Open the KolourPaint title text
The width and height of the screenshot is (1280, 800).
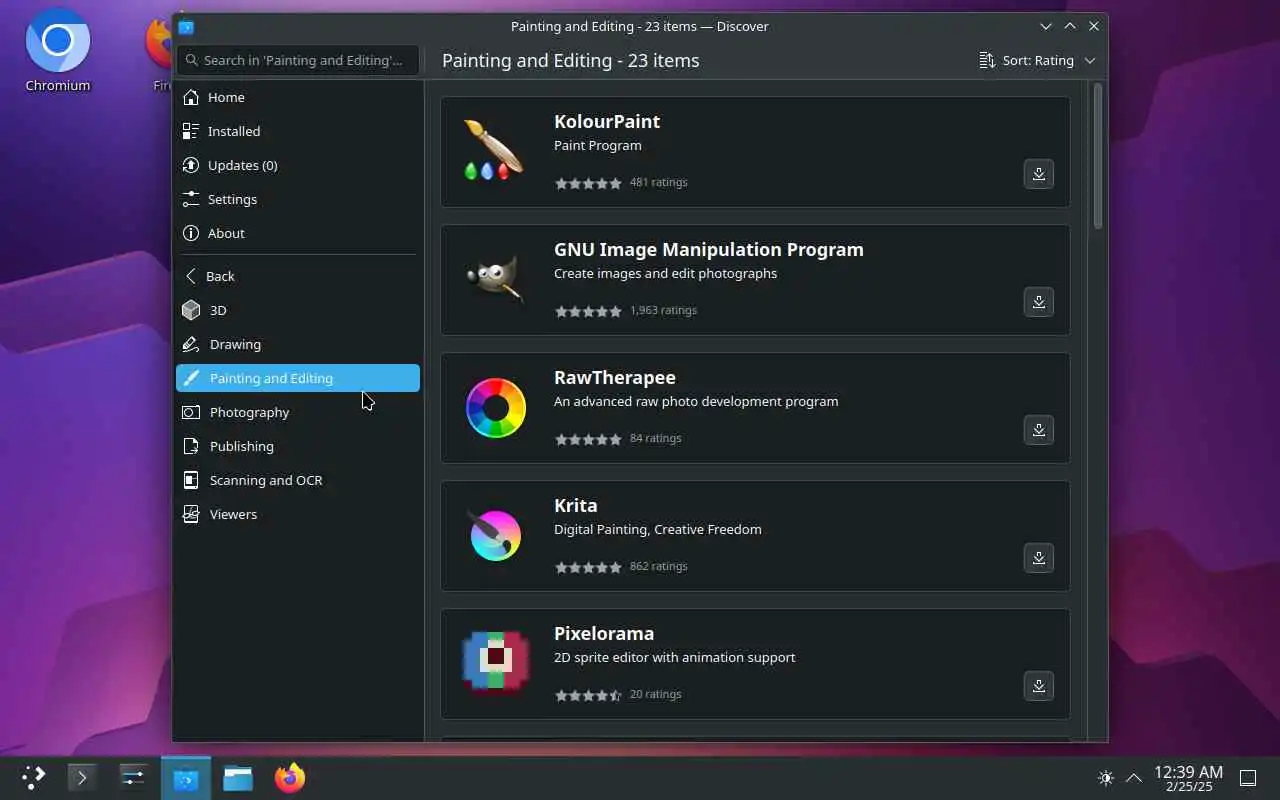pos(607,121)
